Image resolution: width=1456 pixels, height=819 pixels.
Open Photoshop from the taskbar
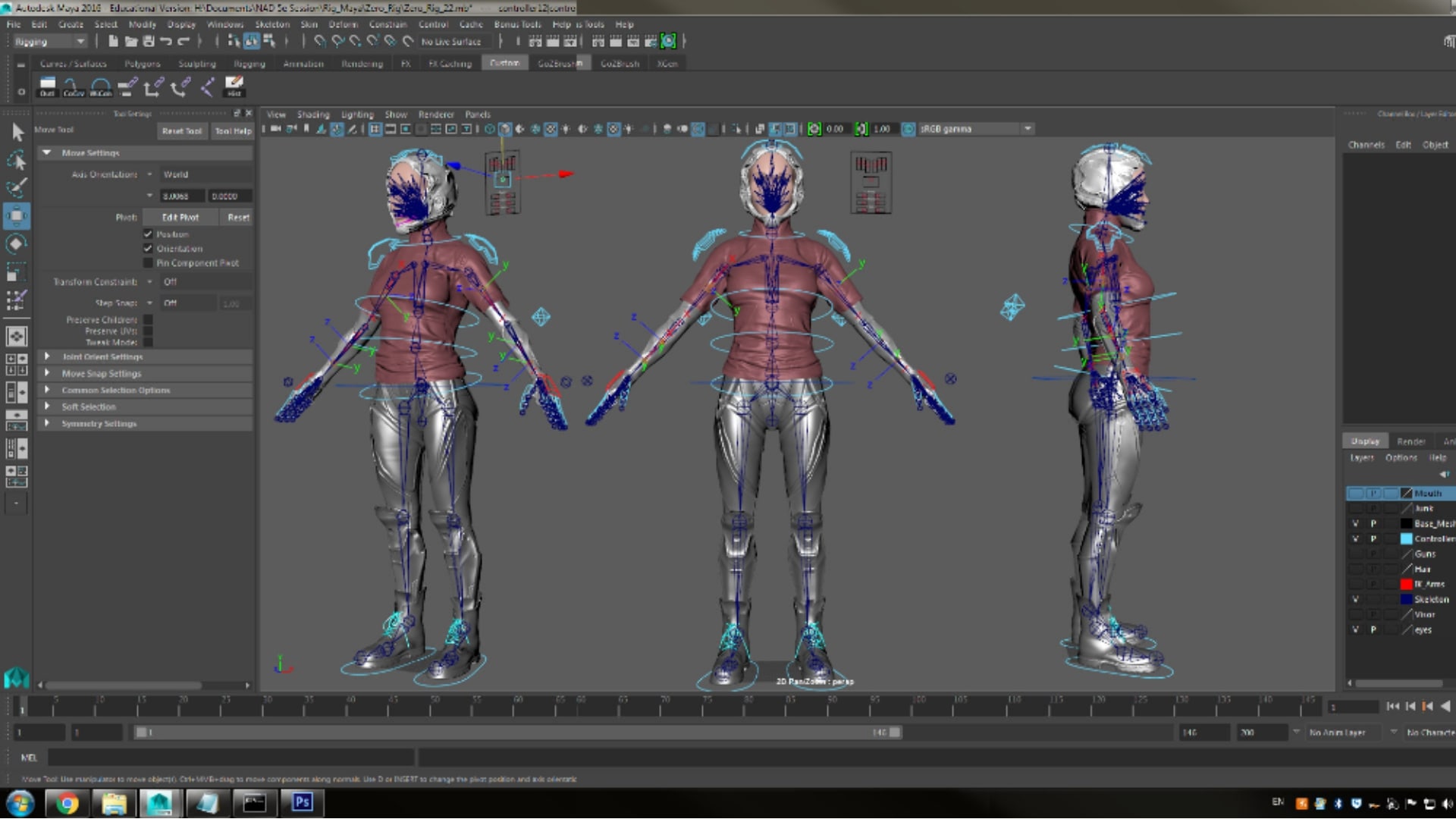301,802
